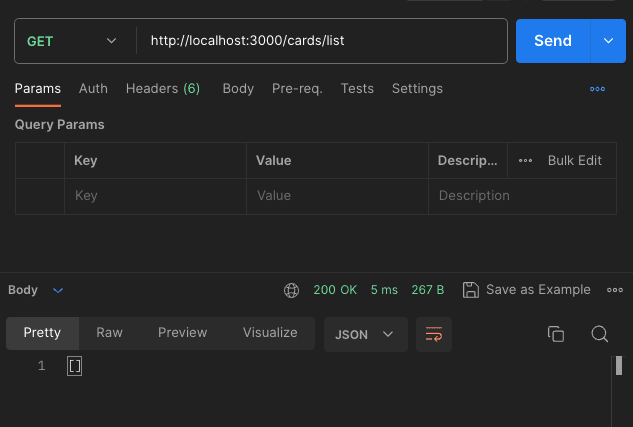Open column options ellipsis beside Bulk Edit
This screenshot has width=633, height=427.
pos(526,161)
